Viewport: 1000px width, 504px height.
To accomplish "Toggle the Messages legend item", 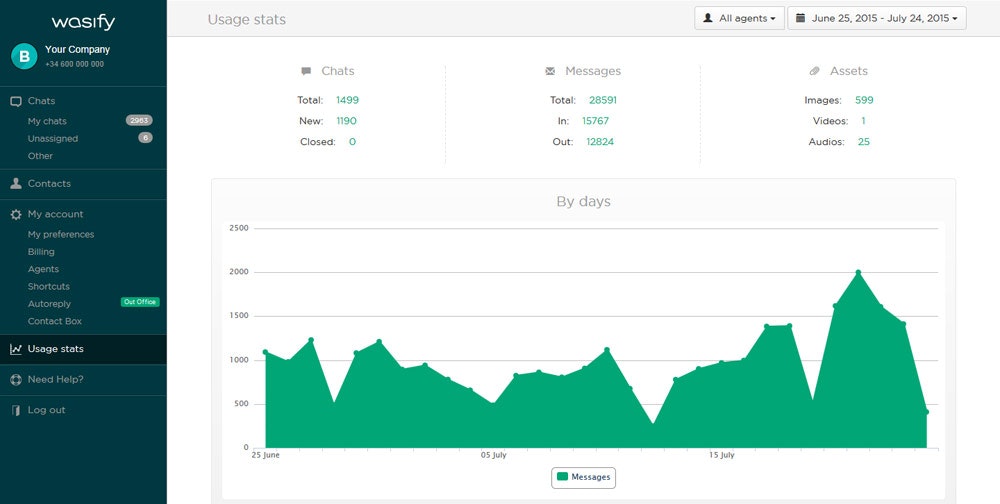I will tap(584, 477).
